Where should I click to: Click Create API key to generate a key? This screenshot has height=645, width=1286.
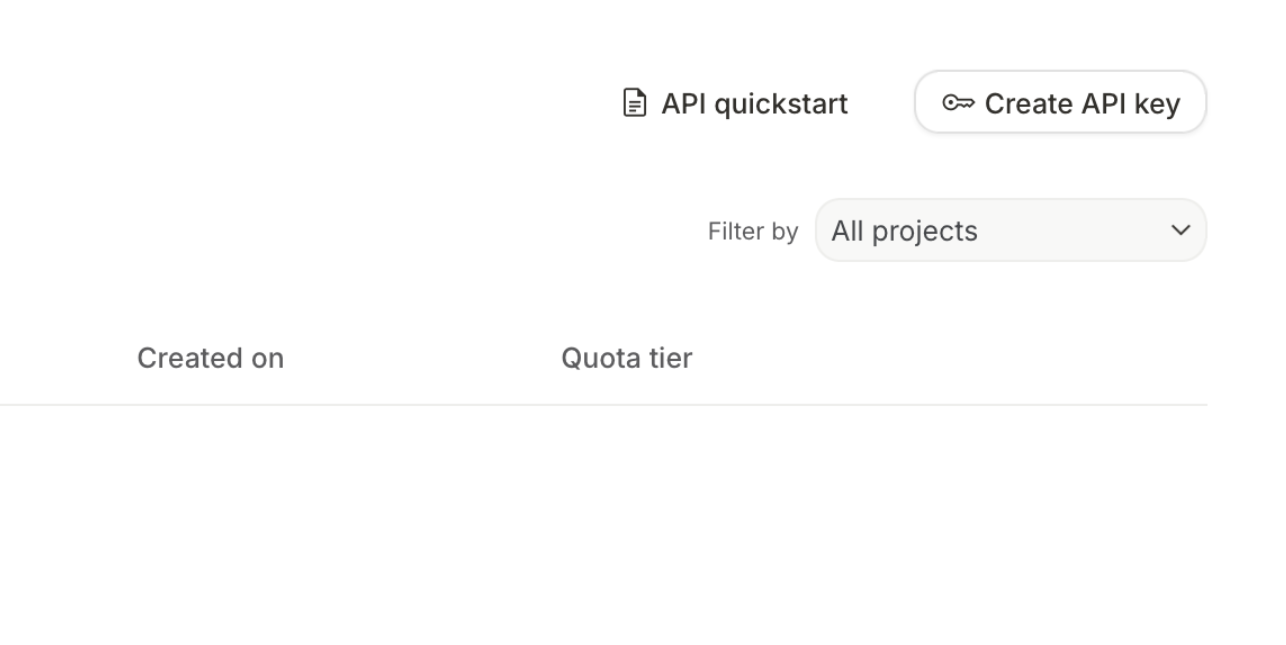[x=1060, y=102]
